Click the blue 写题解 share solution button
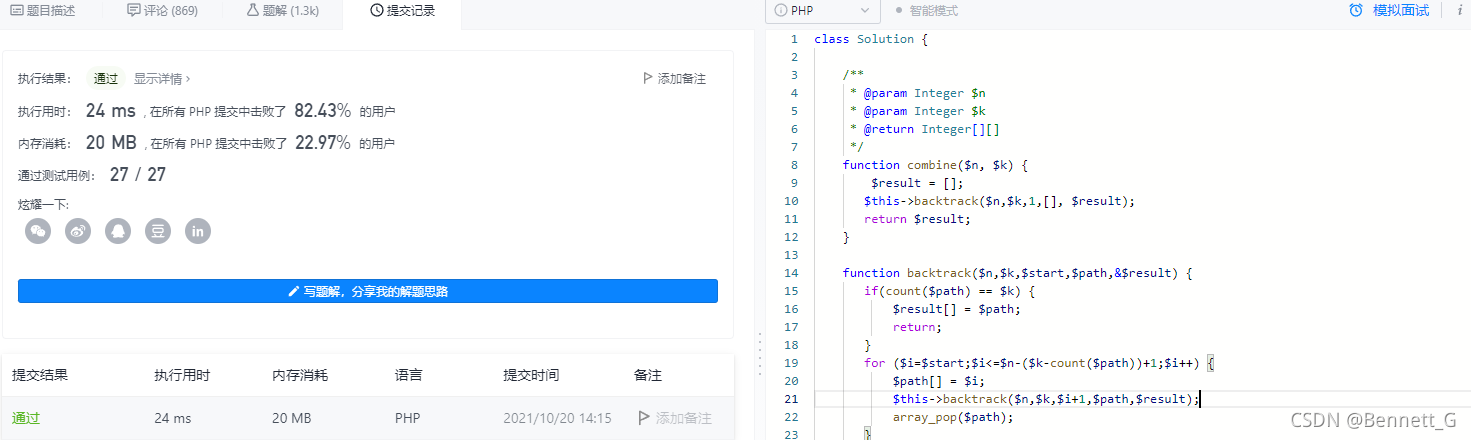The width and height of the screenshot is (1471, 440). pos(368,291)
